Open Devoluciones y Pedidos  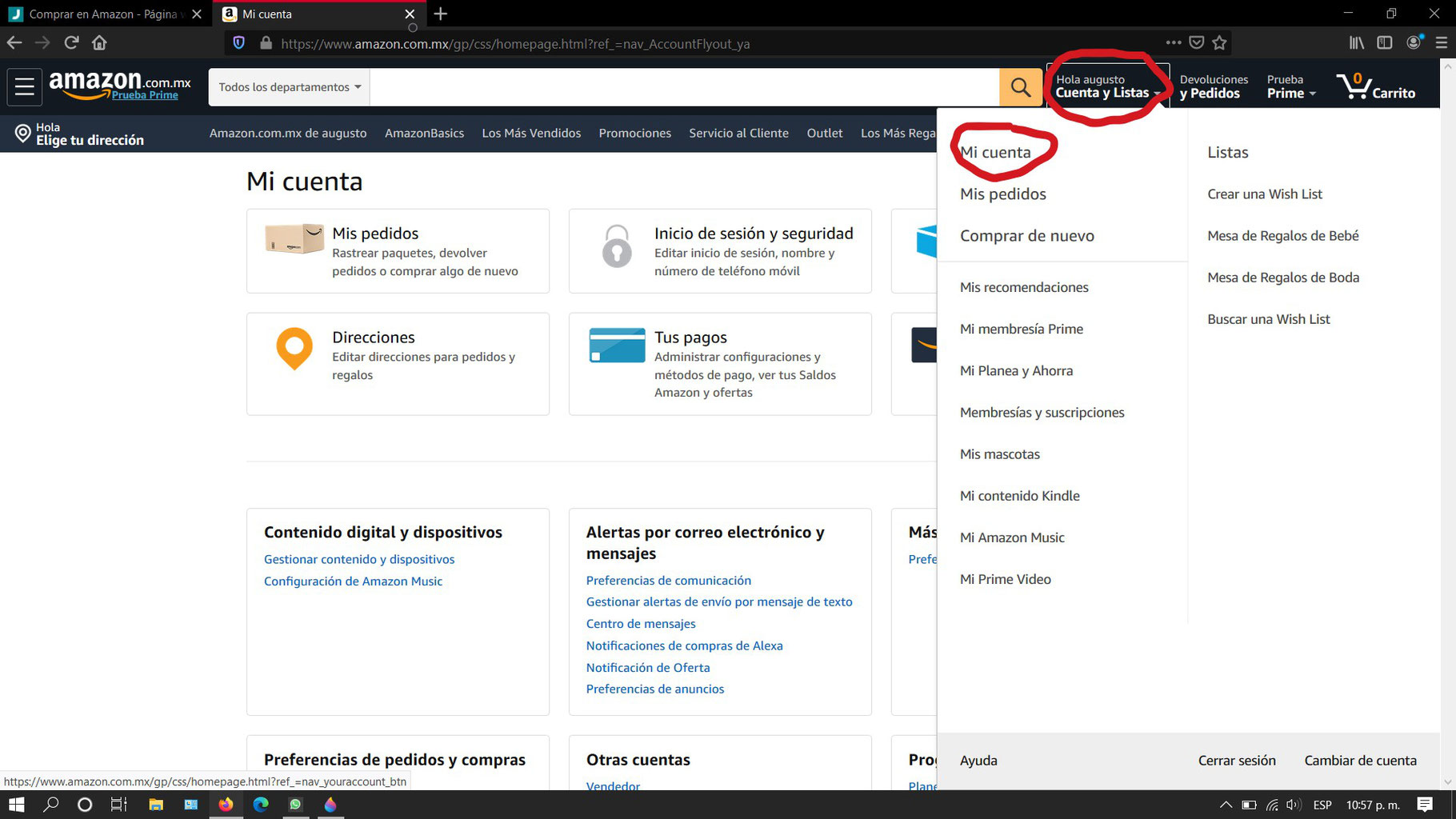(x=1214, y=86)
